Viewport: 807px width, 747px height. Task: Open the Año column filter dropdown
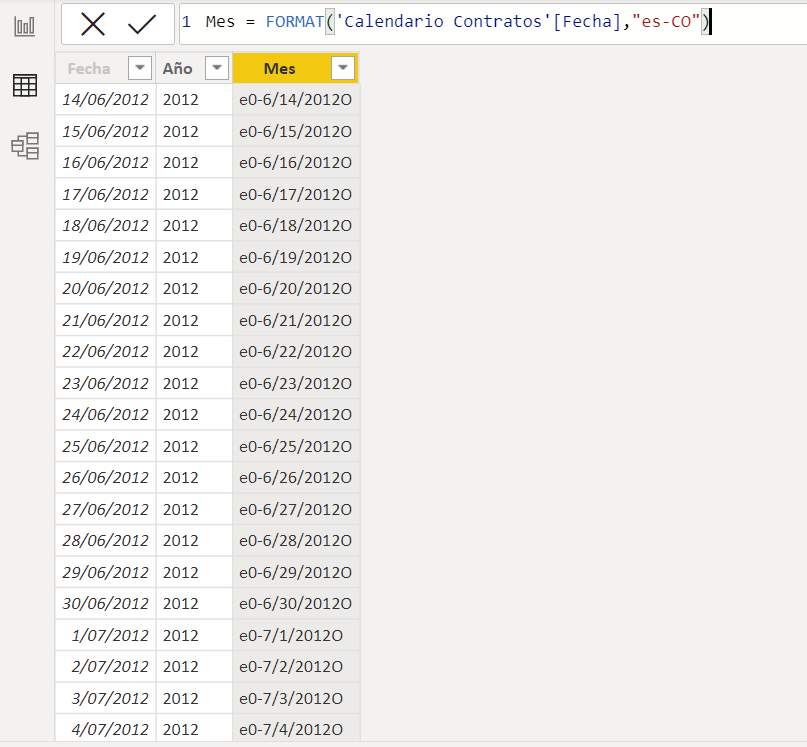[x=217, y=68]
